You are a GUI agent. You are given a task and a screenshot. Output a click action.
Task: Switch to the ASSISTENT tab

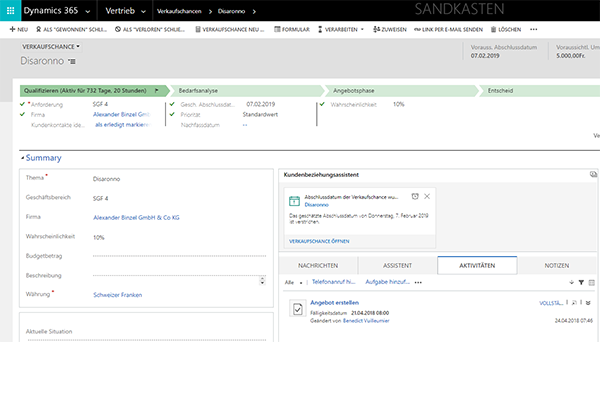pyautogui.click(x=397, y=265)
